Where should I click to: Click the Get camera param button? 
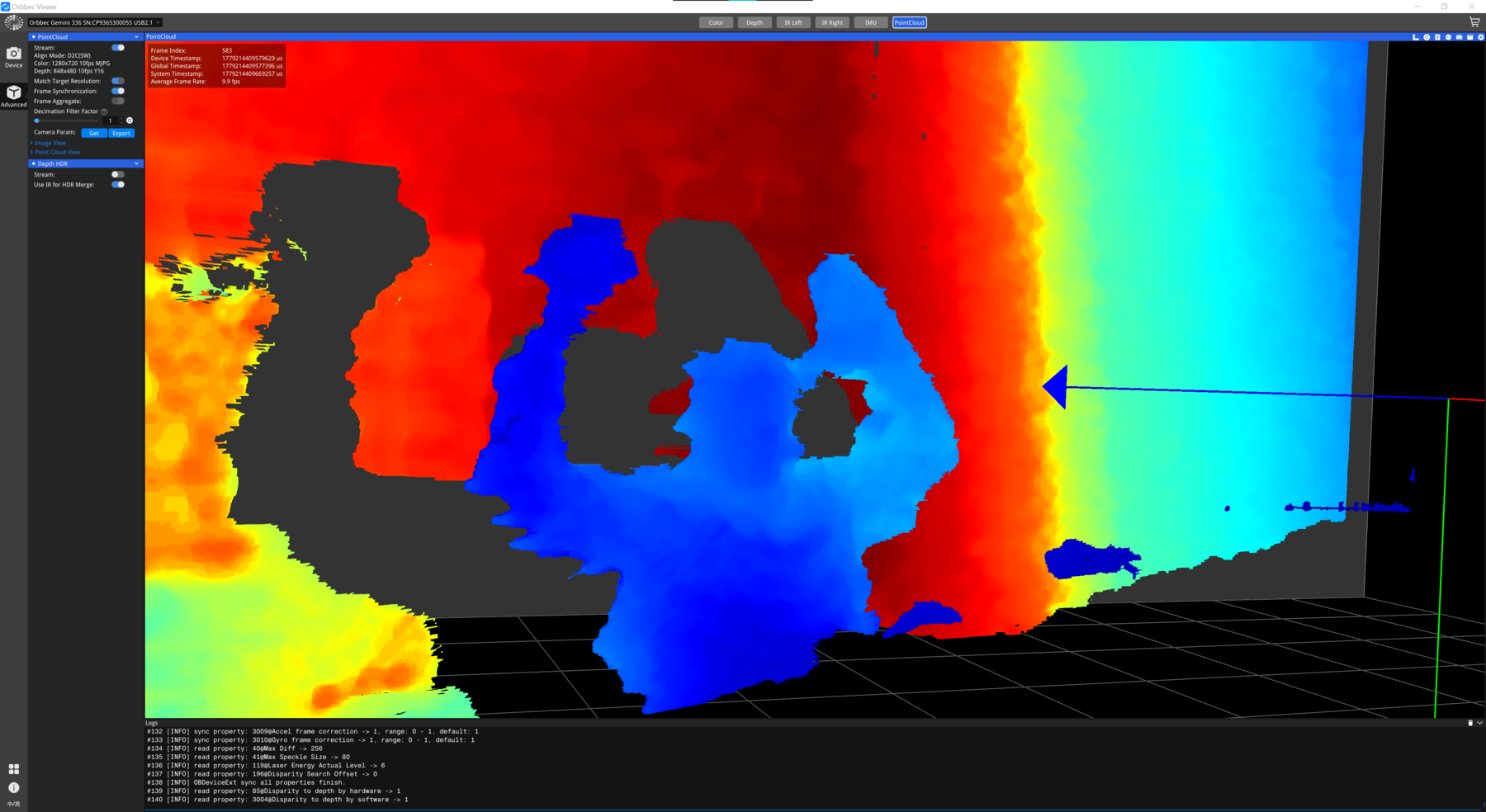pyautogui.click(x=94, y=133)
